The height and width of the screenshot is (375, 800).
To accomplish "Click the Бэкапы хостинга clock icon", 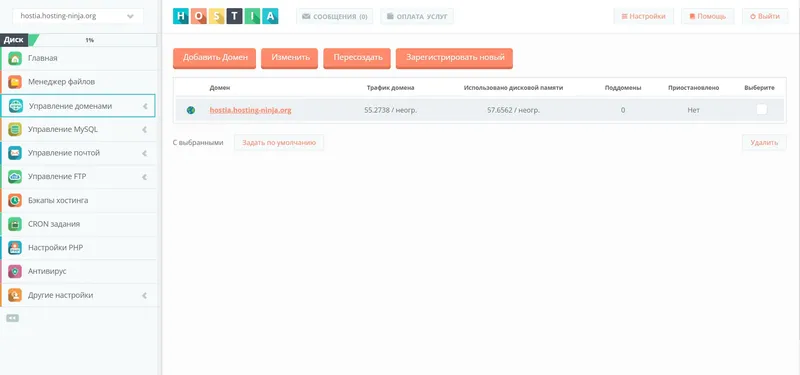I will pos(15,201).
